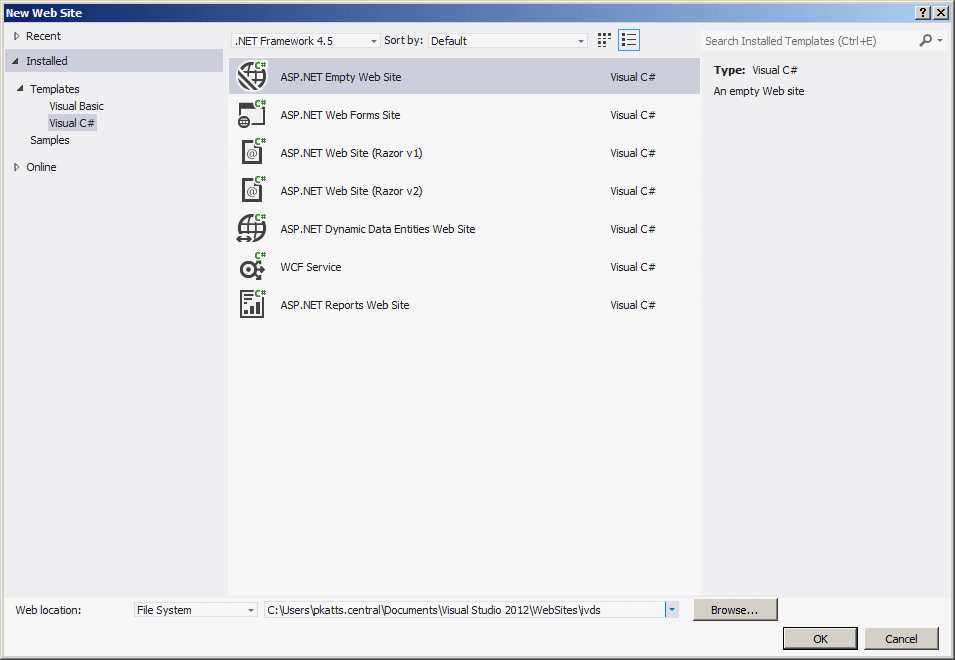Click the web site path text field
The height and width of the screenshot is (660, 955).
pos(465,609)
